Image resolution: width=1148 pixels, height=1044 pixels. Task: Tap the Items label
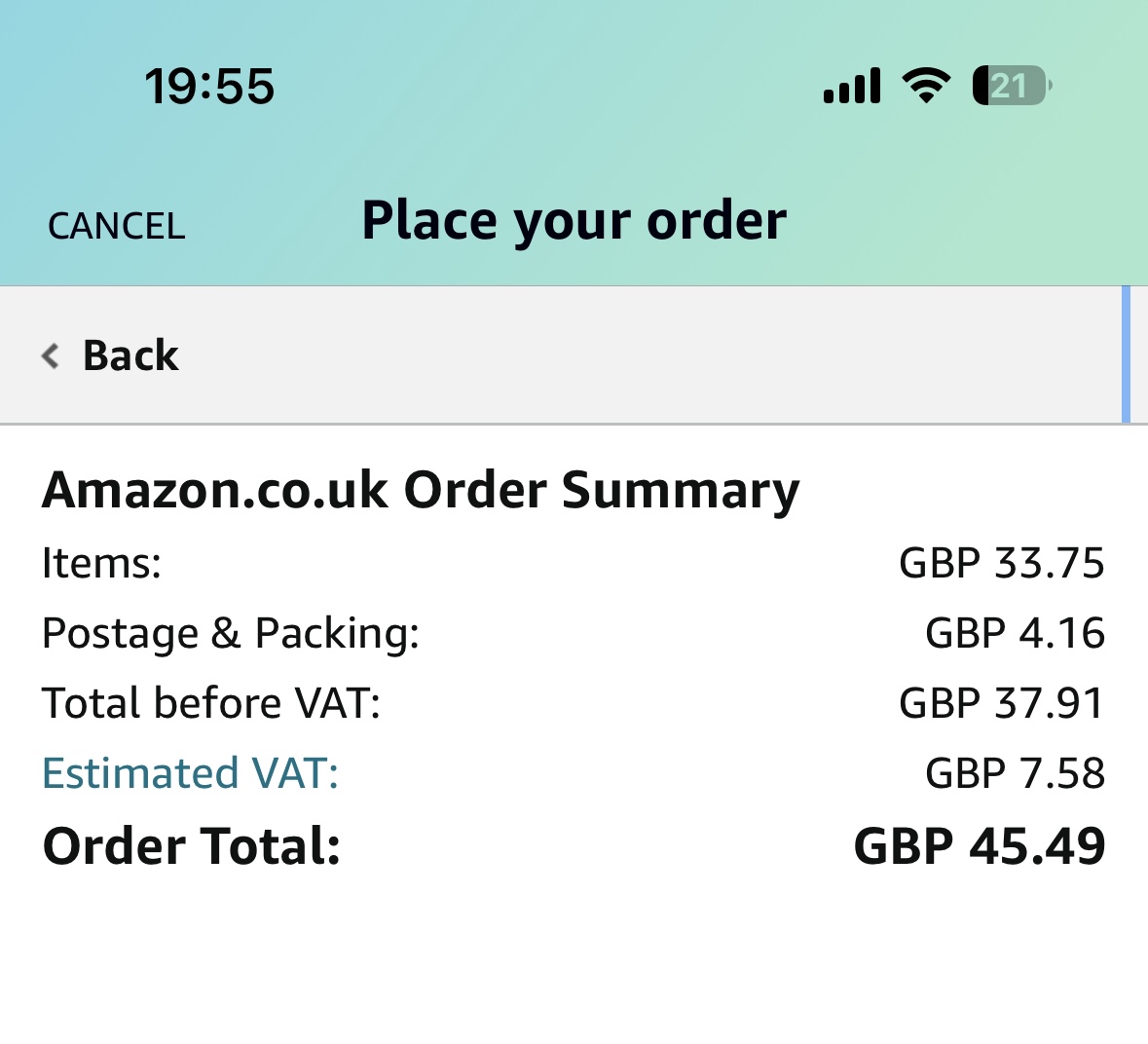(102, 563)
